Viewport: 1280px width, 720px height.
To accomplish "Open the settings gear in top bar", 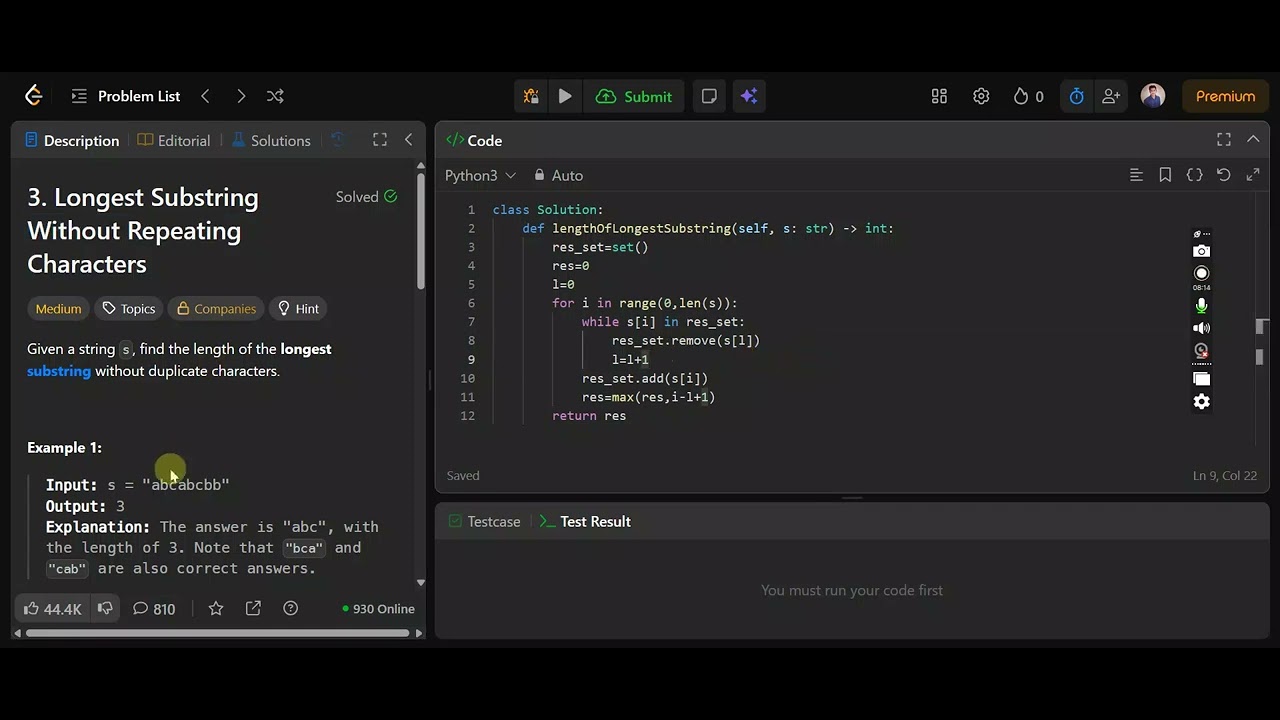I will tap(981, 96).
